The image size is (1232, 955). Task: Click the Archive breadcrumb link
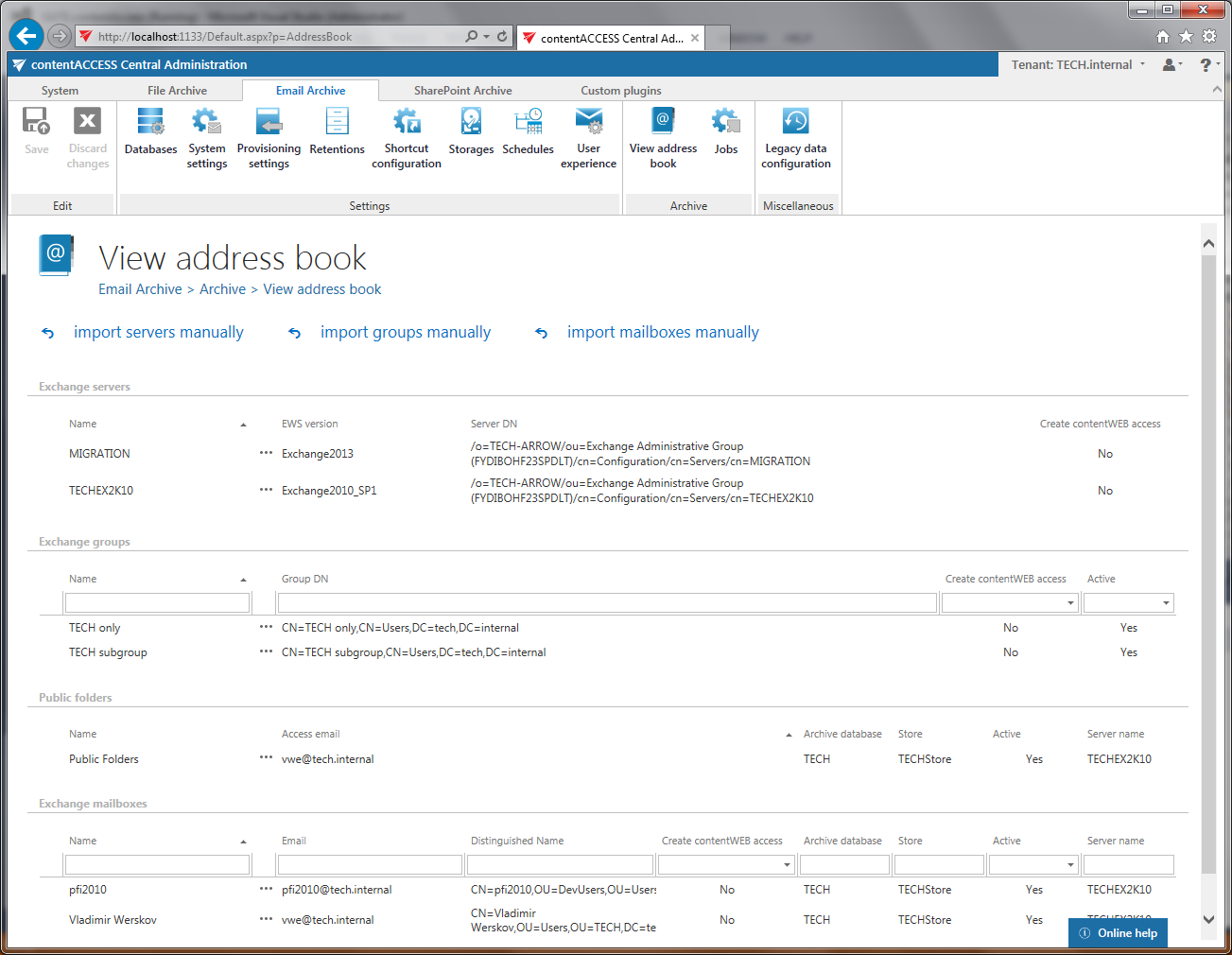[x=222, y=289]
